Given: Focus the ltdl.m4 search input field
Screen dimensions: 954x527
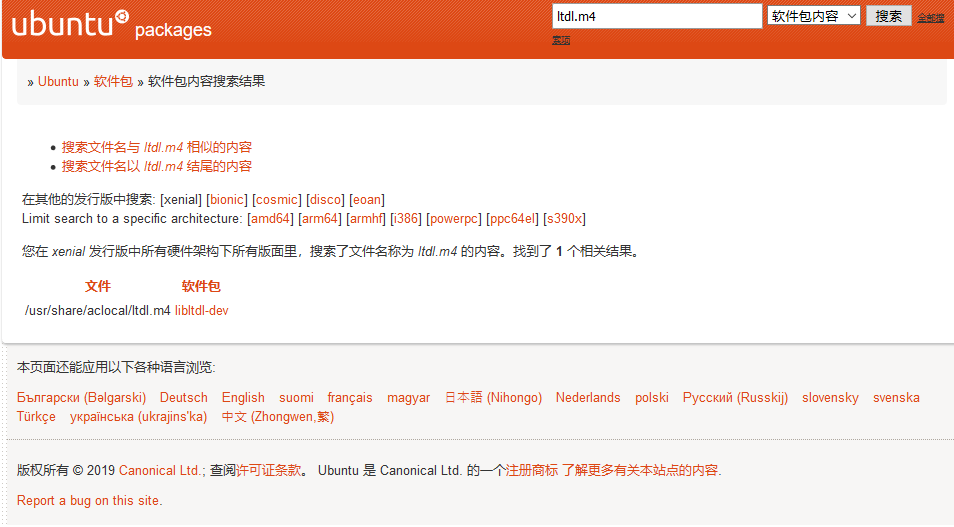Looking at the screenshot, I should [x=657, y=16].
